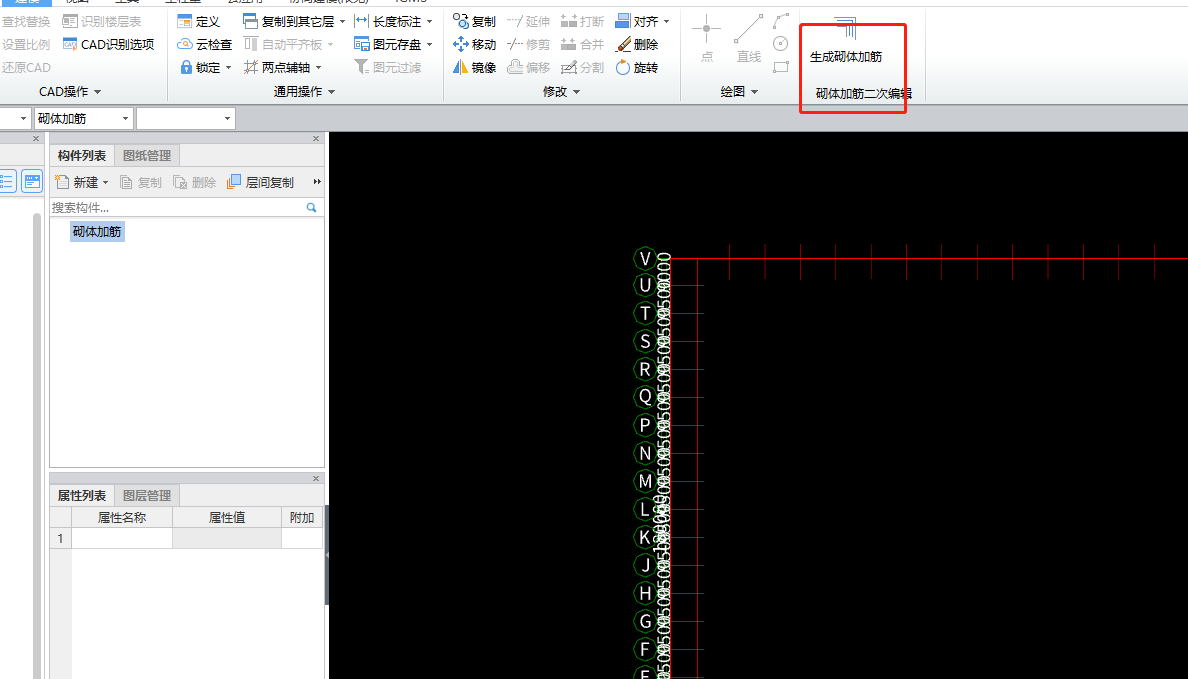Switch to 属性列表 tab
The height and width of the screenshot is (679, 1188).
pyautogui.click(x=82, y=496)
